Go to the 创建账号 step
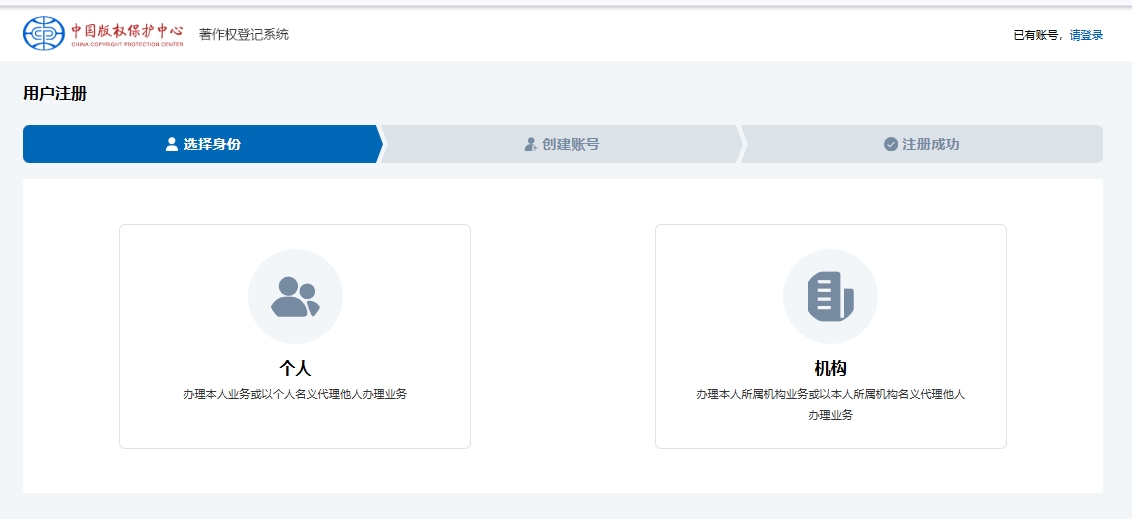1132x519 pixels. [x=570, y=144]
